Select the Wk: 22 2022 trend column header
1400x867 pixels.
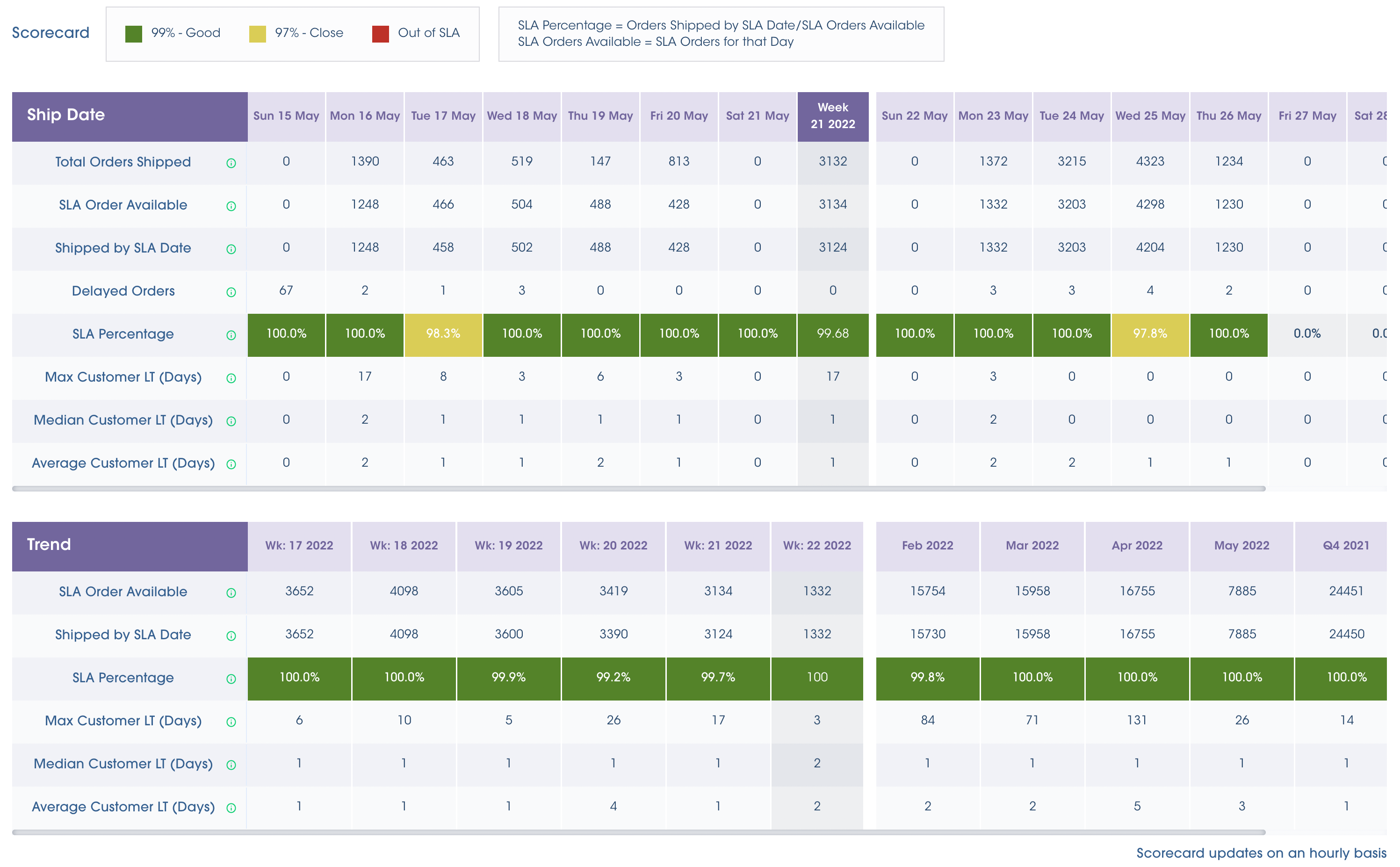[x=816, y=545]
